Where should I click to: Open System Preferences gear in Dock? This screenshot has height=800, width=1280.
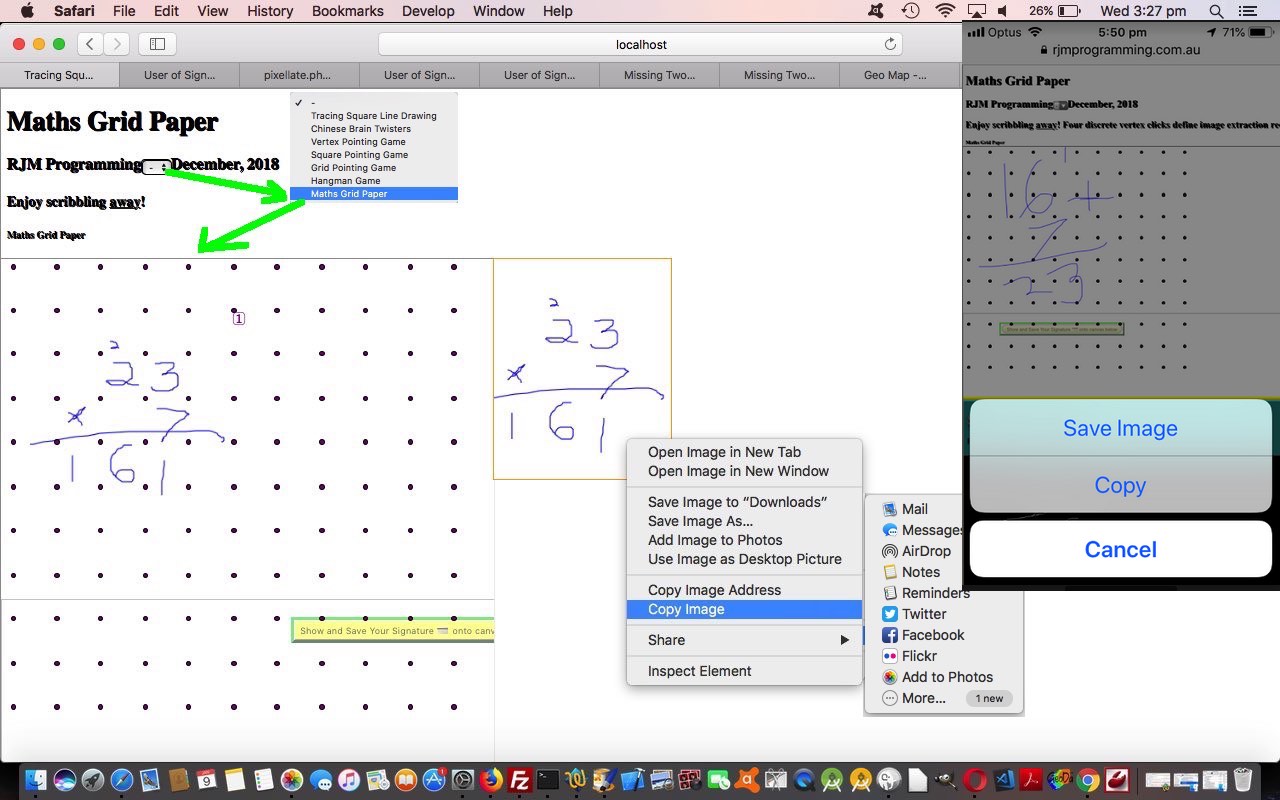tap(463, 780)
